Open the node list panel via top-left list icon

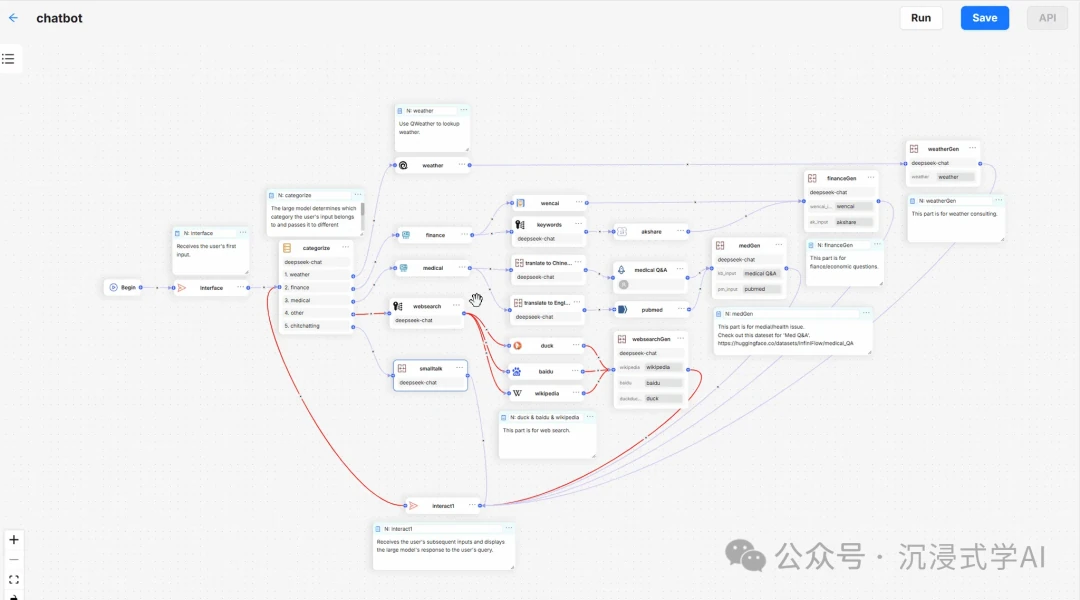10,58
